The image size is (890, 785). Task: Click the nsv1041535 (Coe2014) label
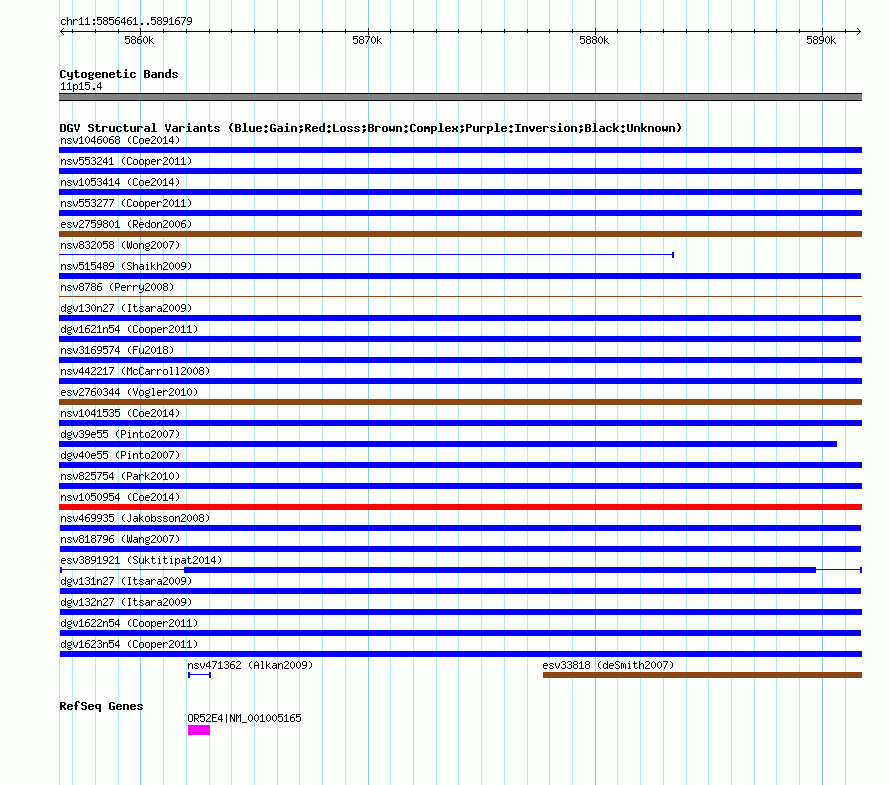[120, 413]
